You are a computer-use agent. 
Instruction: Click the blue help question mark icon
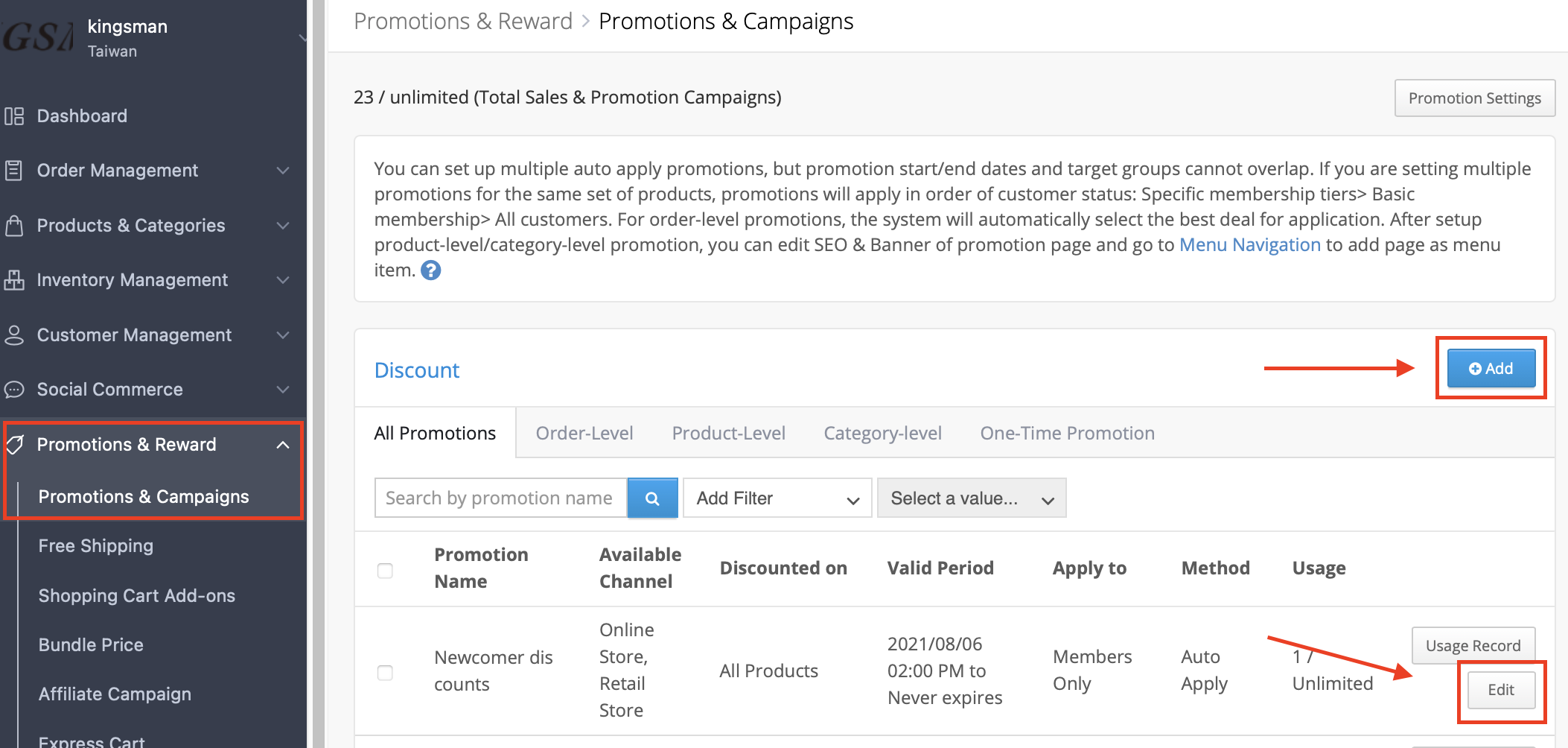pos(430,270)
